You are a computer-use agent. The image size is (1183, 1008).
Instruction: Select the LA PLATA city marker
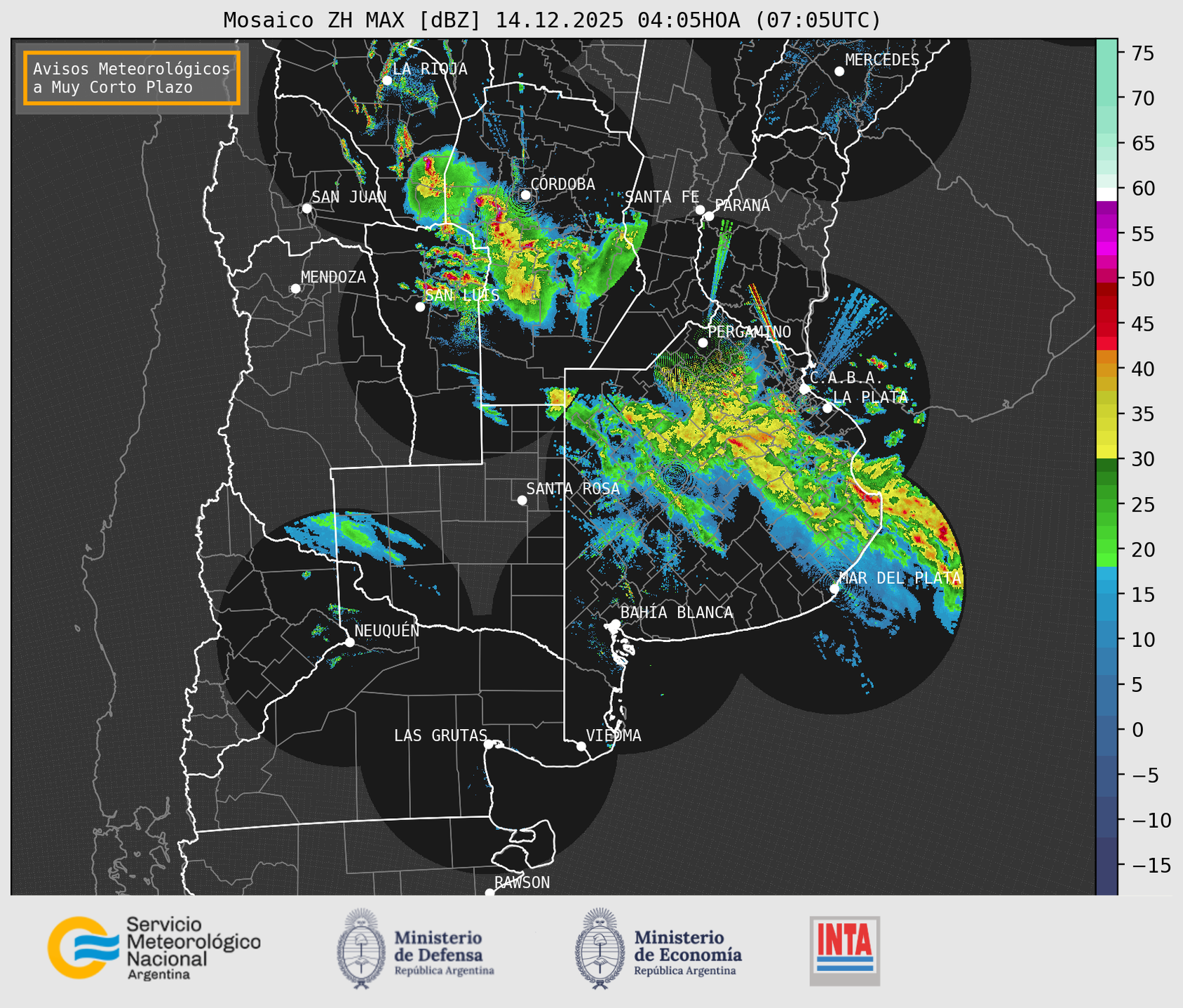pos(827,408)
